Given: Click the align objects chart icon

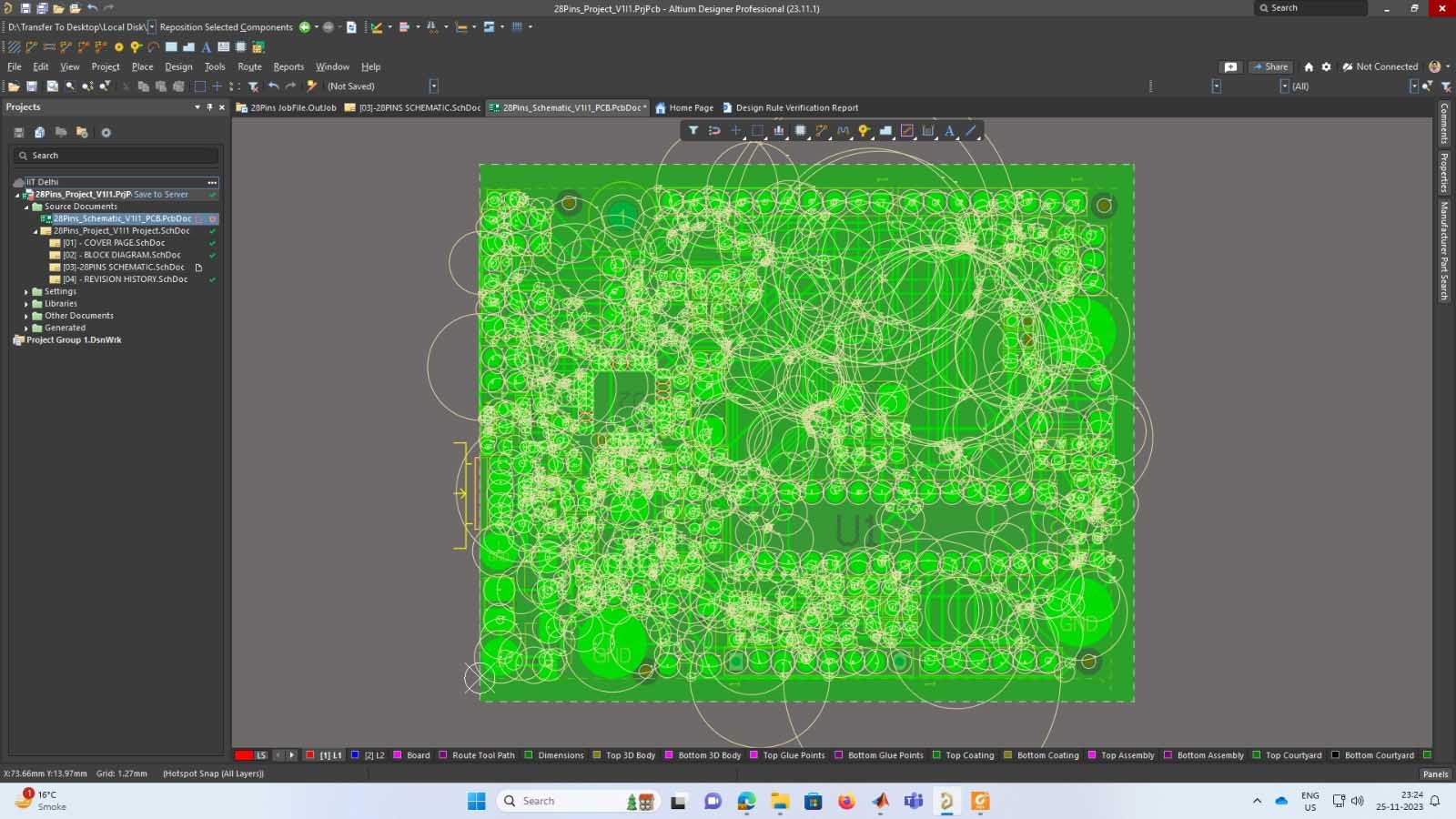Looking at the screenshot, I should (779, 131).
